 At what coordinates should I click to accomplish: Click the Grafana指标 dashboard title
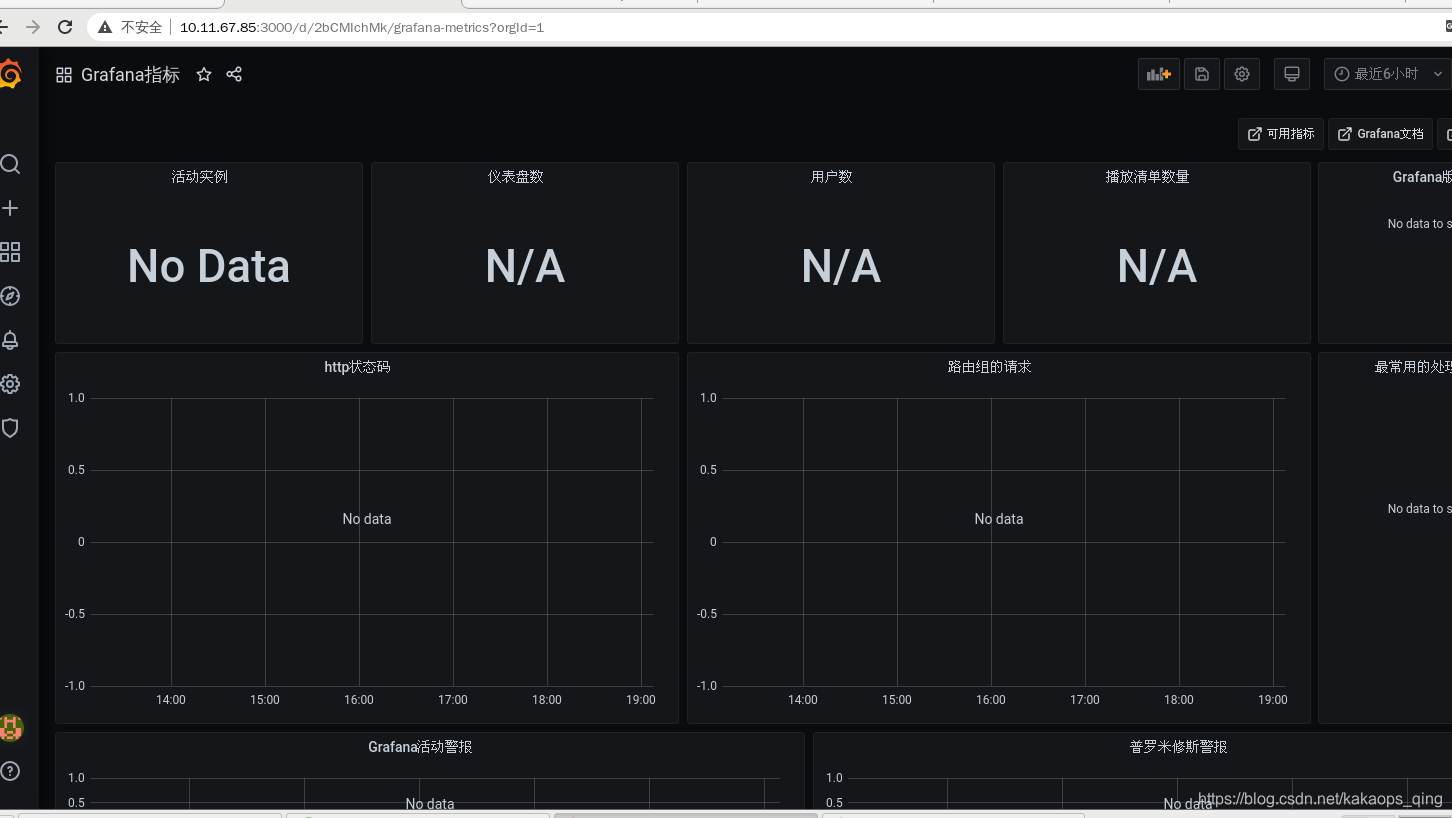(x=131, y=75)
